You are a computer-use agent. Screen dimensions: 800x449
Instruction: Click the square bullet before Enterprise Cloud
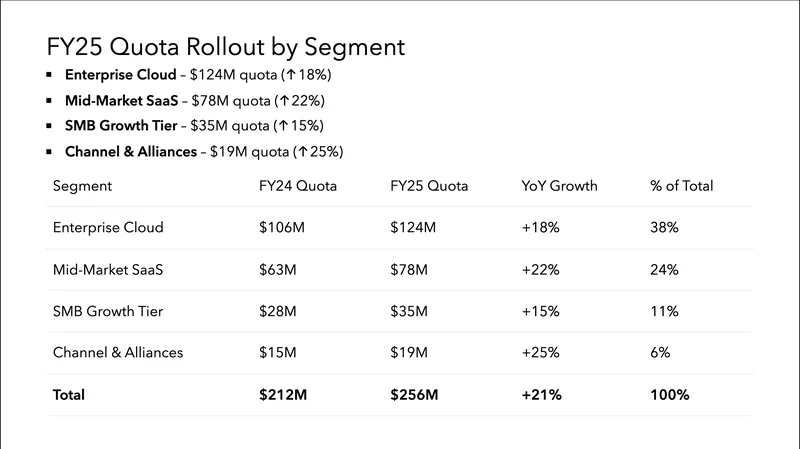click(x=50, y=75)
